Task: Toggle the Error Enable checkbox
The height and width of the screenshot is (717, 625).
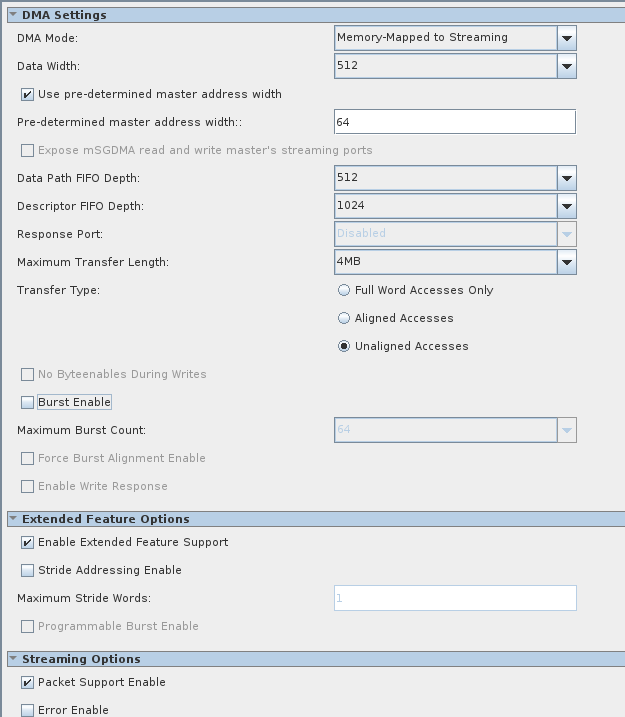Action: pyautogui.click(x=28, y=710)
